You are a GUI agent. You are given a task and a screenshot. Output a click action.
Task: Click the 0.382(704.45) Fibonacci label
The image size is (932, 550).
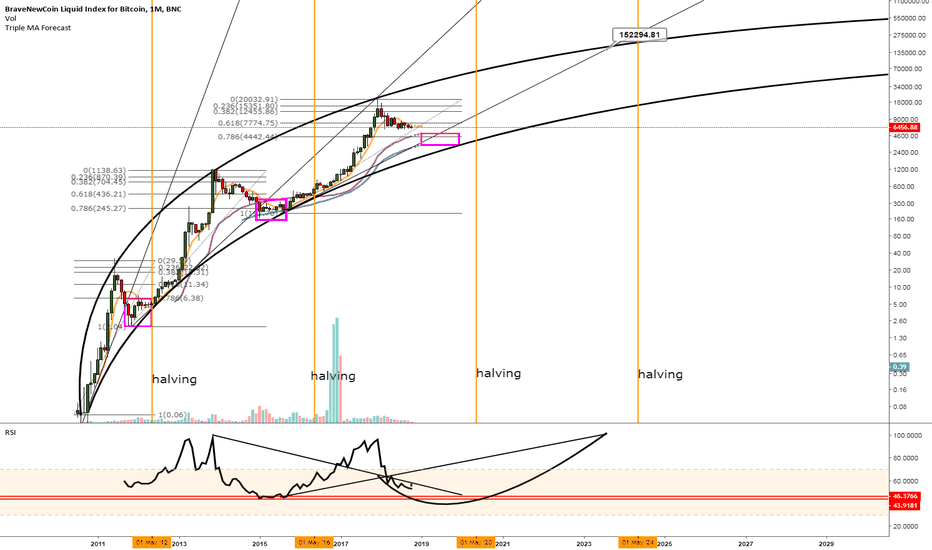(x=99, y=183)
